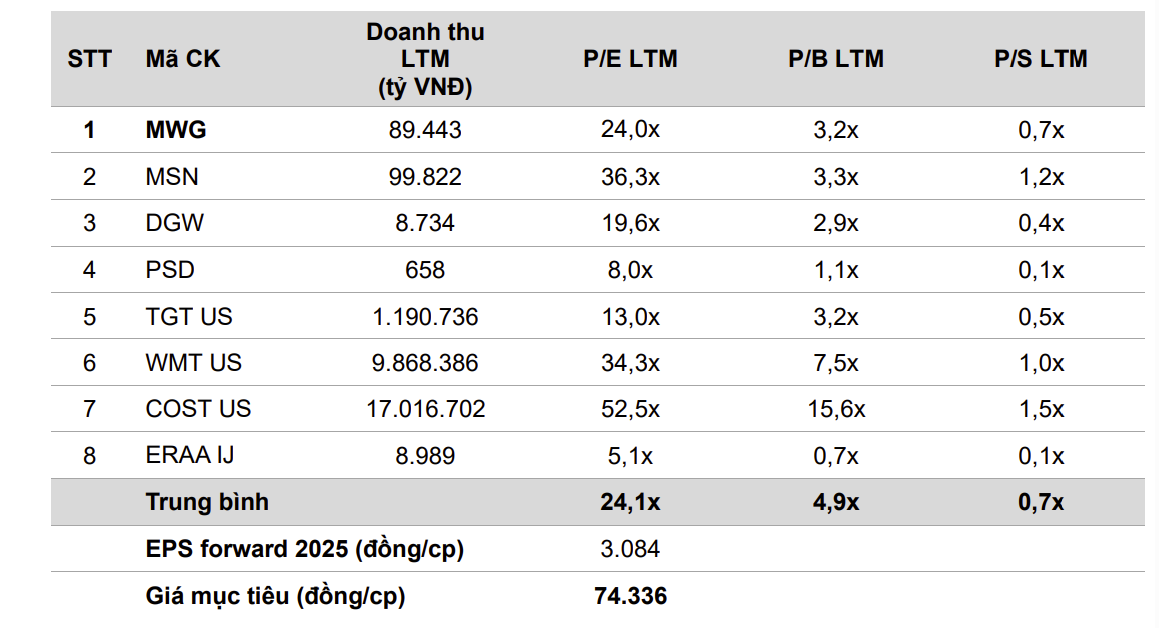Click the DGW stock code
Image resolution: width=1159 pixels, height=628 pixels.
coord(174,223)
